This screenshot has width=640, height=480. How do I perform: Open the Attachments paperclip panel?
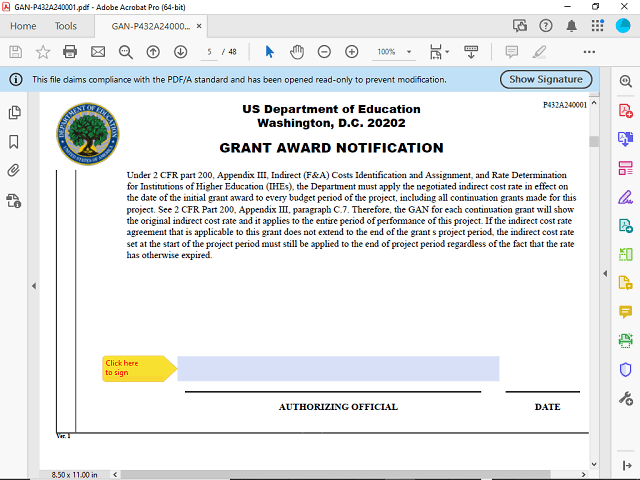pyautogui.click(x=14, y=170)
